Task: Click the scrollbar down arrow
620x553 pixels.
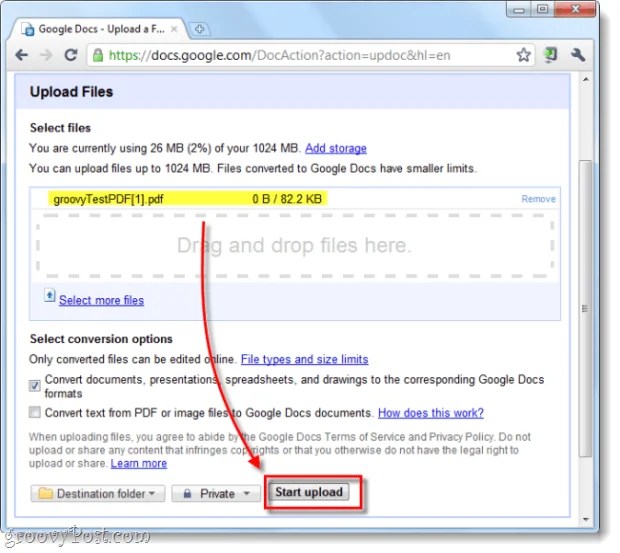Action: [x=586, y=519]
